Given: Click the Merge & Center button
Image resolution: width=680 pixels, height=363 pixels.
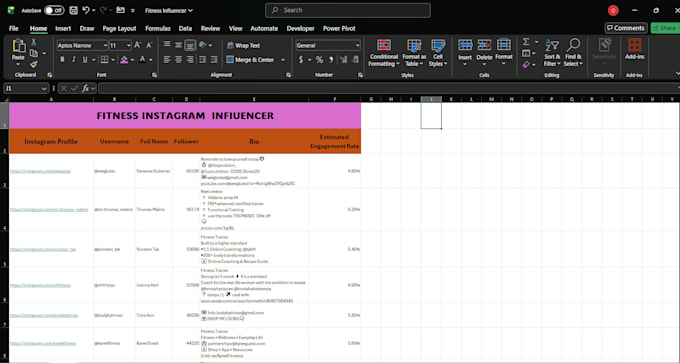Looking at the screenshot, I should tap(250, 60).
